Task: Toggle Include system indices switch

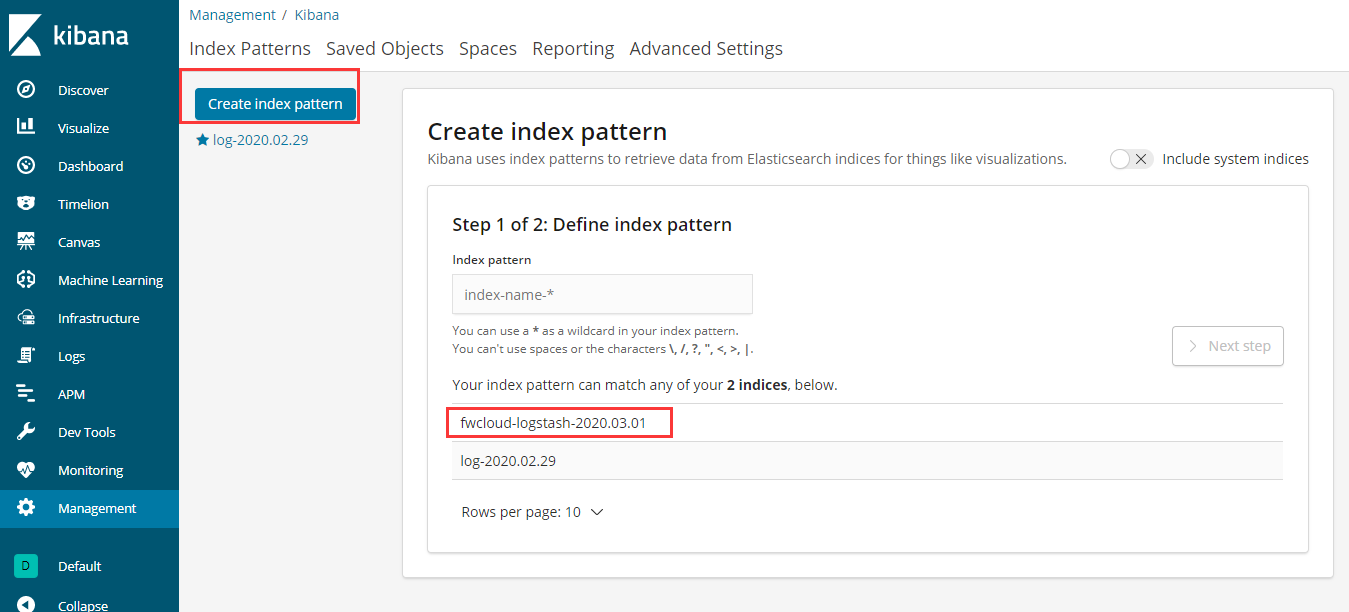Action: (1131, 159)
